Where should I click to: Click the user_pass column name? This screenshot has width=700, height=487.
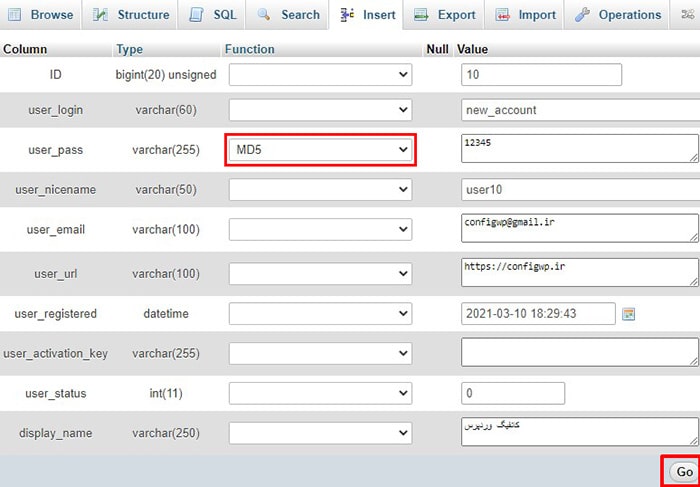pos(55,150)
